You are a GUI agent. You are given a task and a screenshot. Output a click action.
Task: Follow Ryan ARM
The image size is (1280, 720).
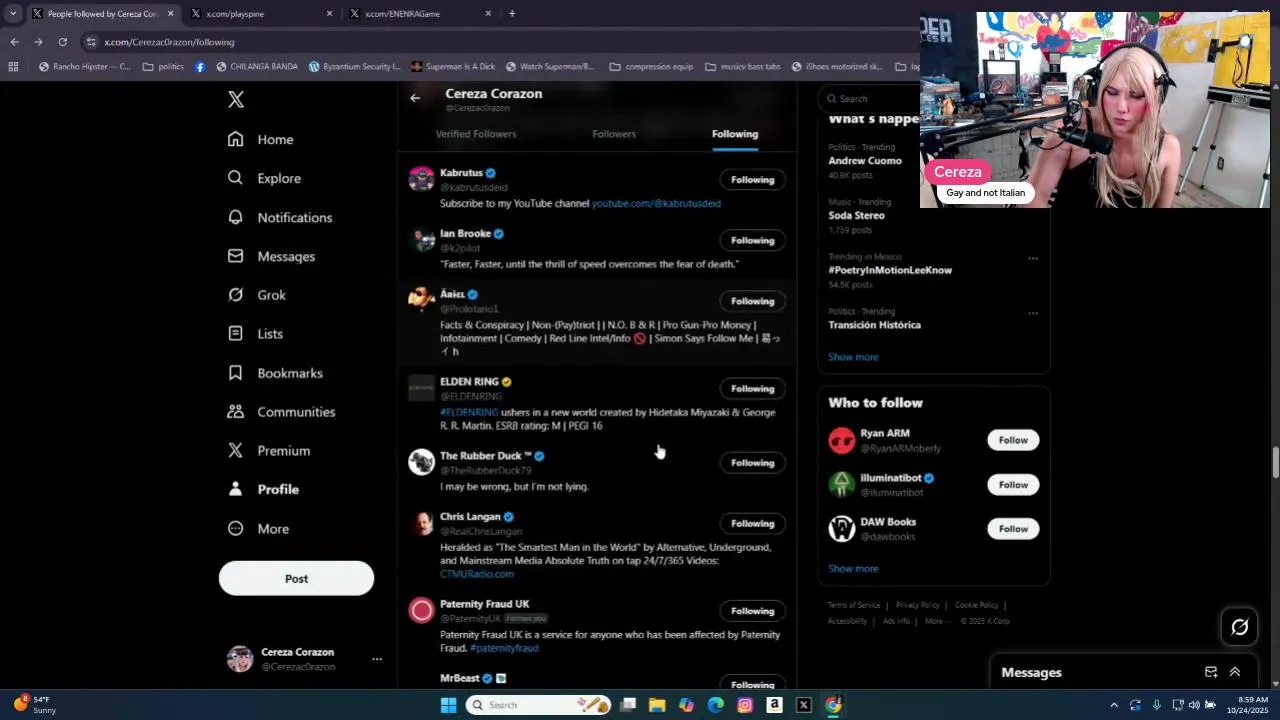coord(1013,440)
